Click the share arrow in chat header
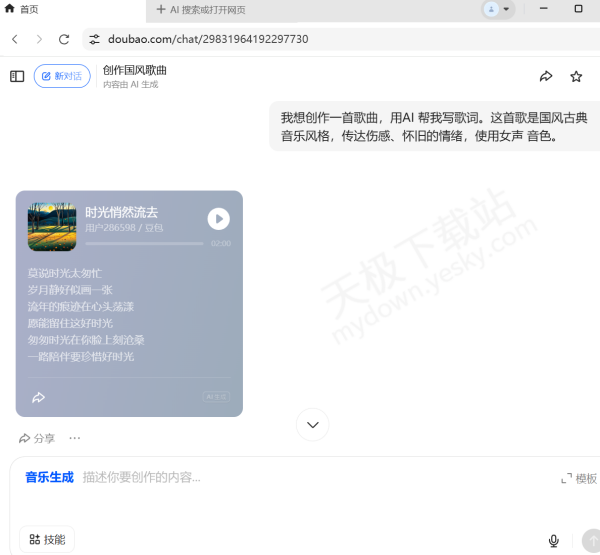This screenshot has width=600, height=555. (x=546, y=76)
